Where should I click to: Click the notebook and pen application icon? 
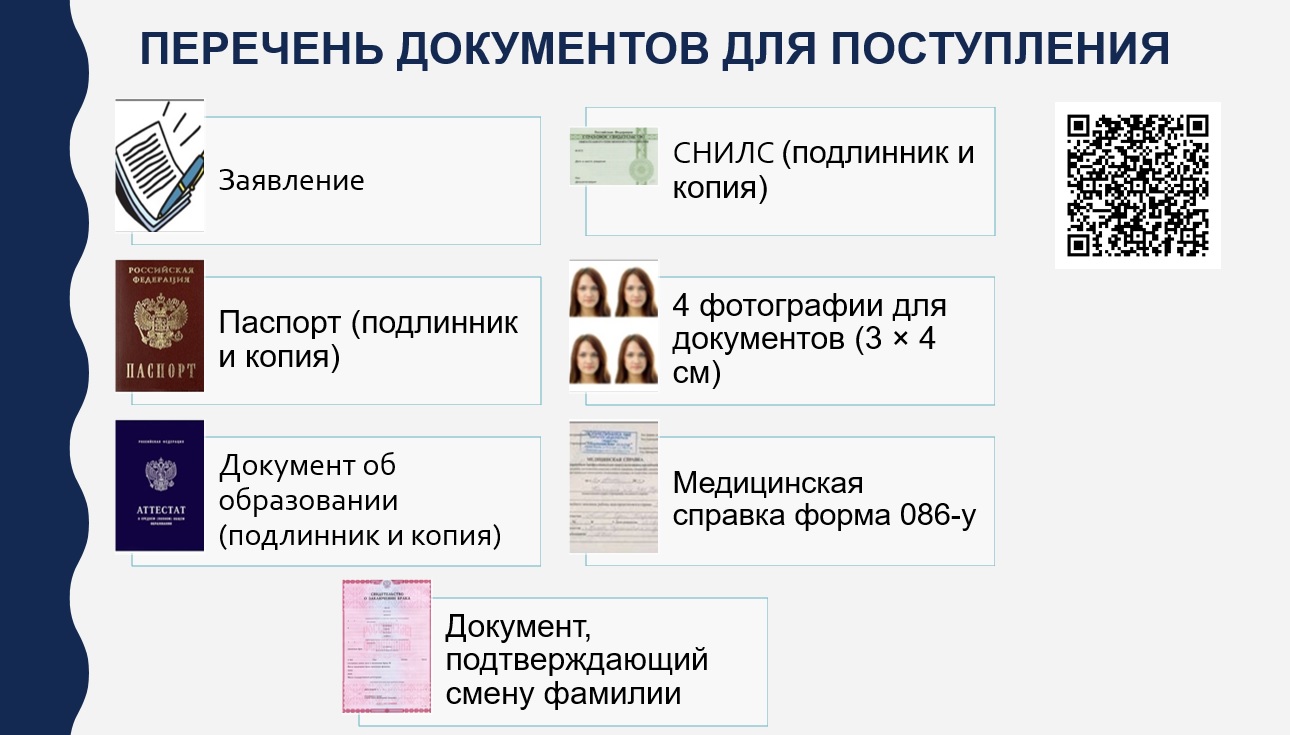[x=159, y=165]
